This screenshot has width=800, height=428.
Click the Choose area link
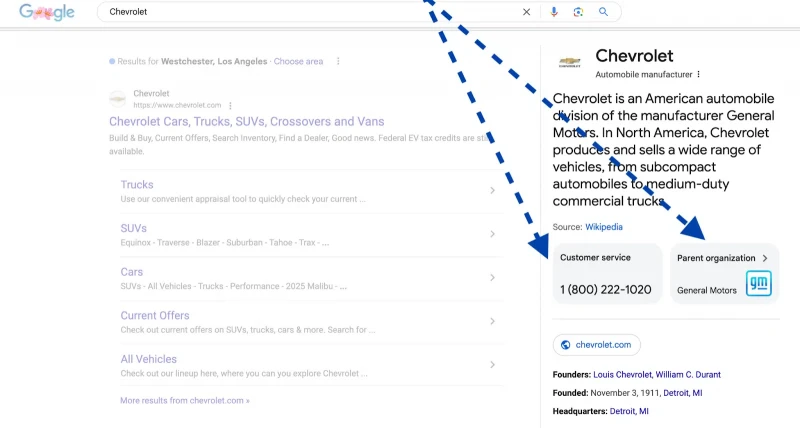298,61
